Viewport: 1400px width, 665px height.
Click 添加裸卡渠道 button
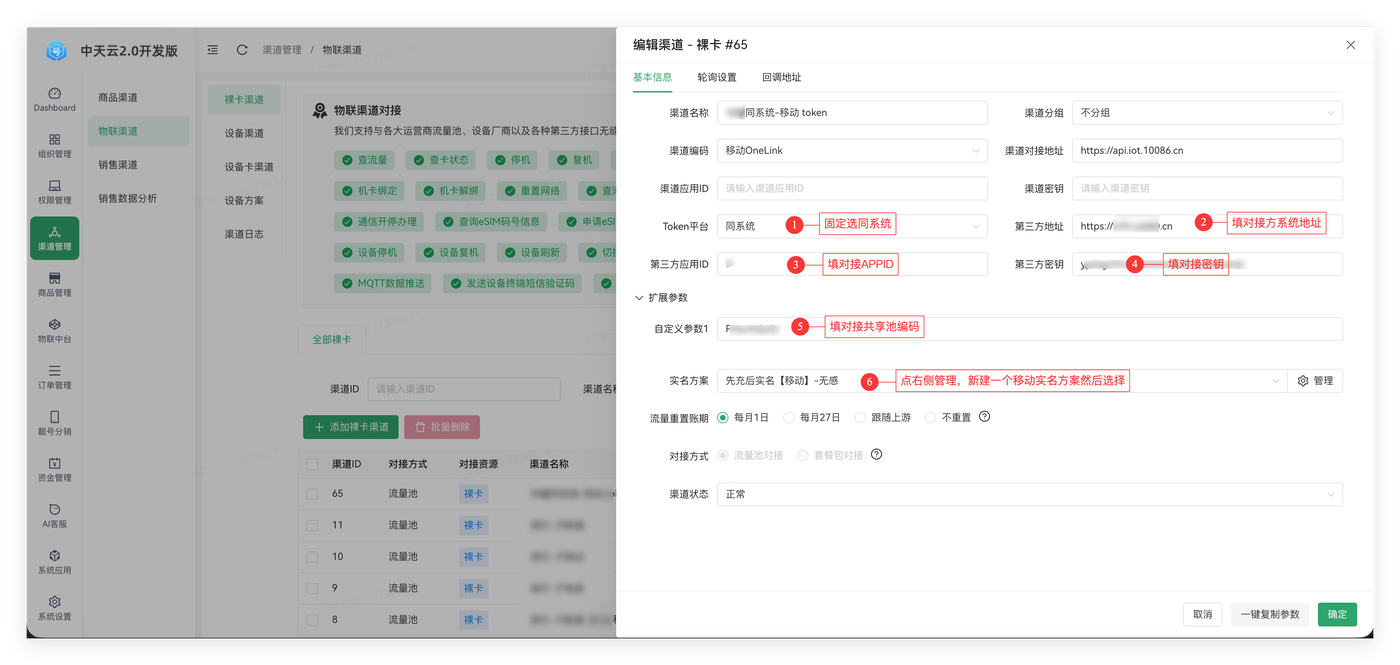[351, 427]
